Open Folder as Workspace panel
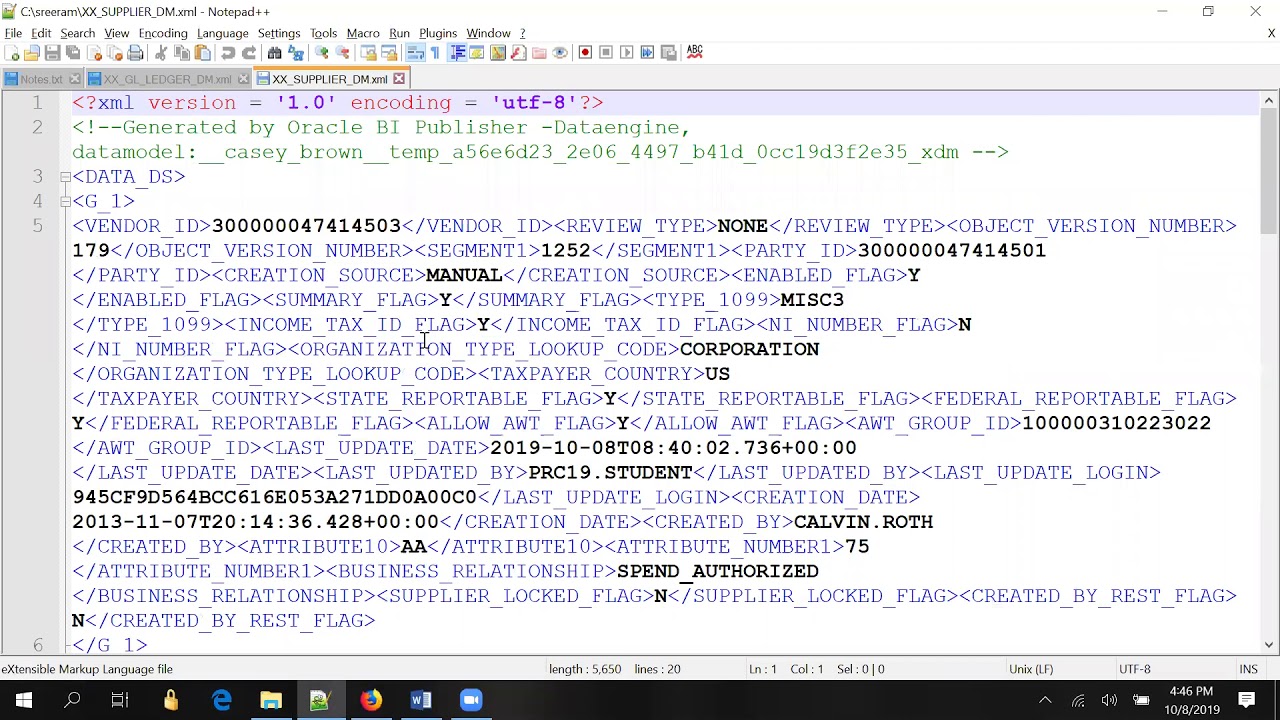Viewport: 1280px width, 720px height. coord(539,52)
